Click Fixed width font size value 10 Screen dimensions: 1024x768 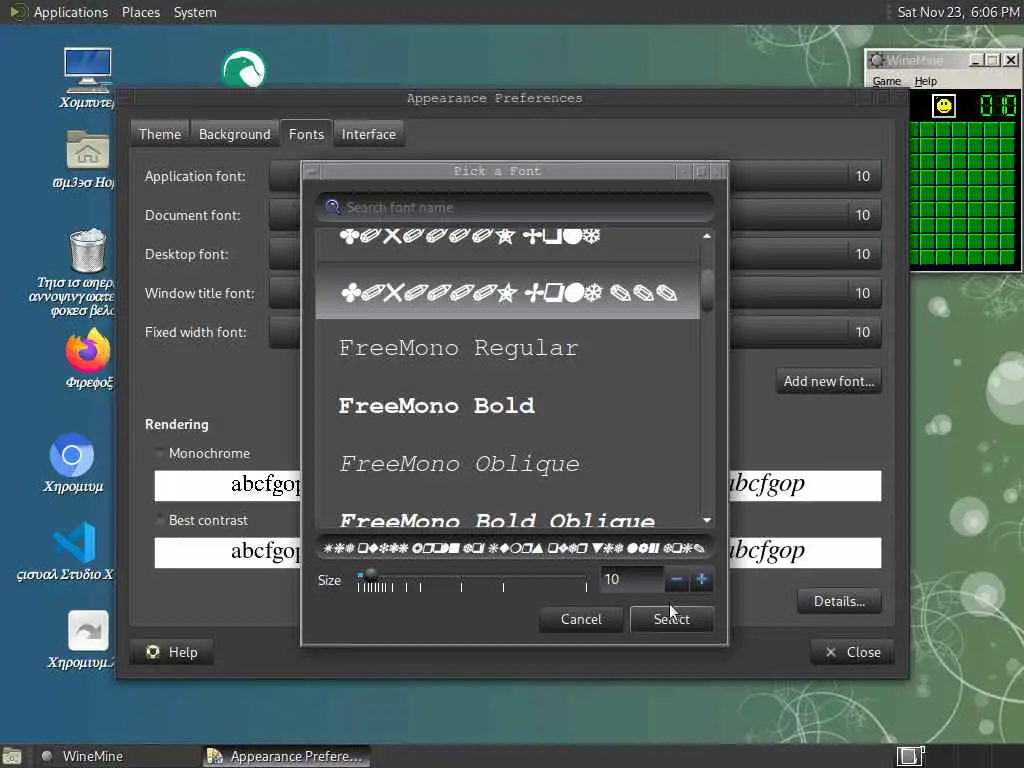coord(863,332)
